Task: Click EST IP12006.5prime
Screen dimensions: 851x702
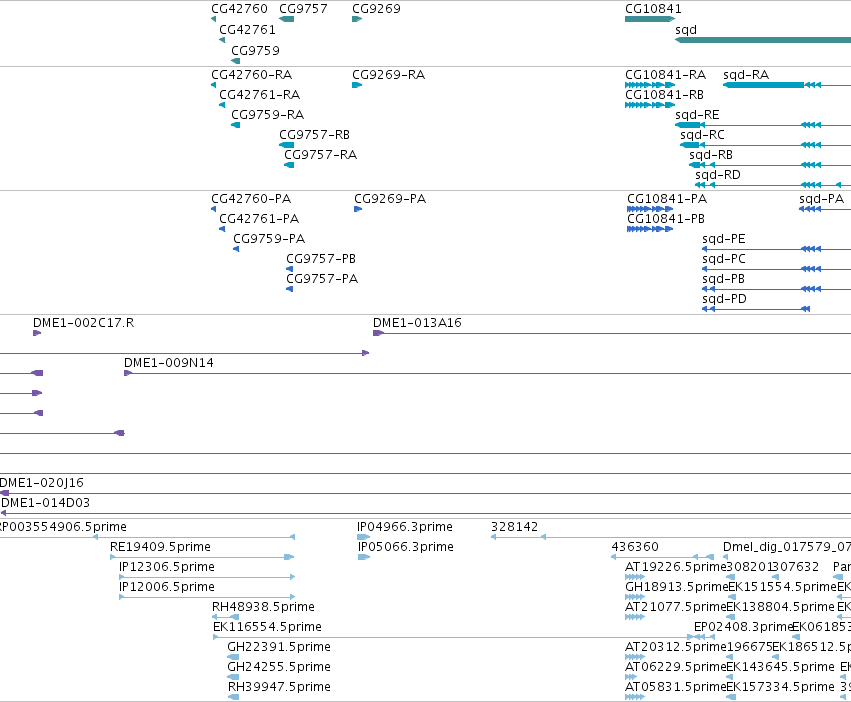Action: coord(167,587)
